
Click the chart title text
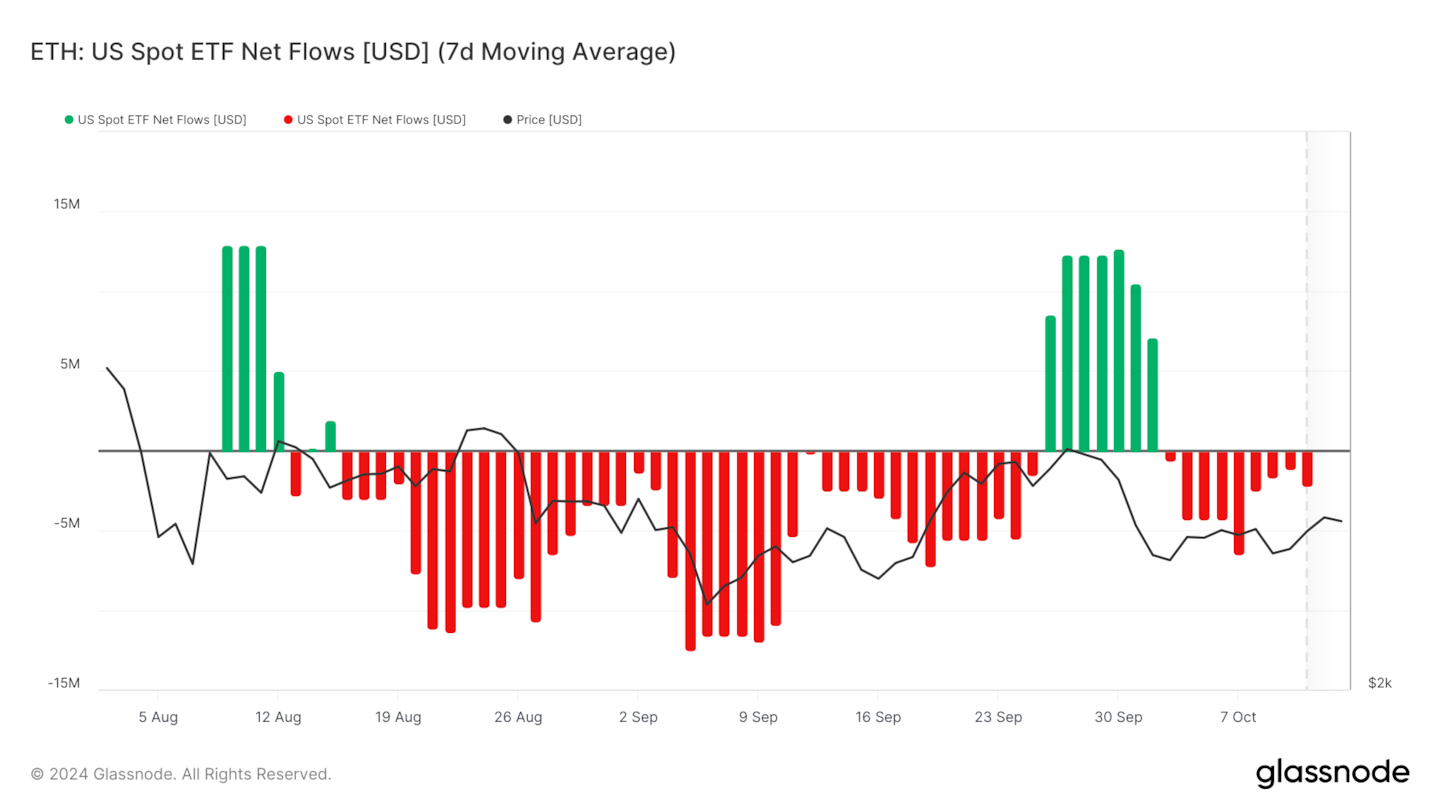click(353, 52)
